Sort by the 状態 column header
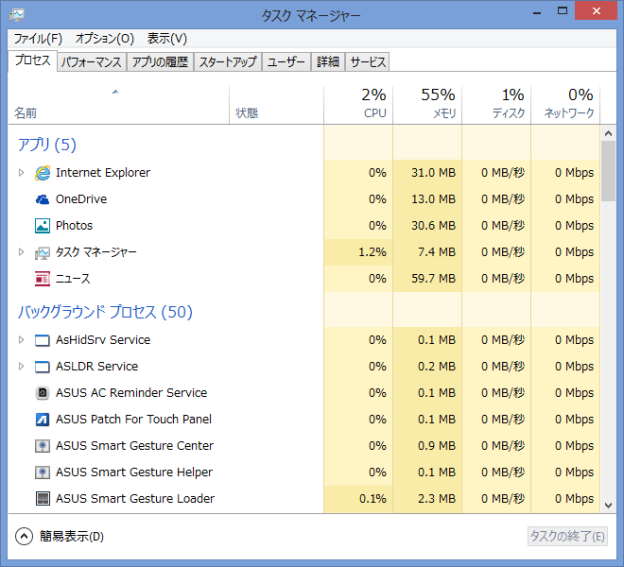The image size is (624, 567). 277,105
